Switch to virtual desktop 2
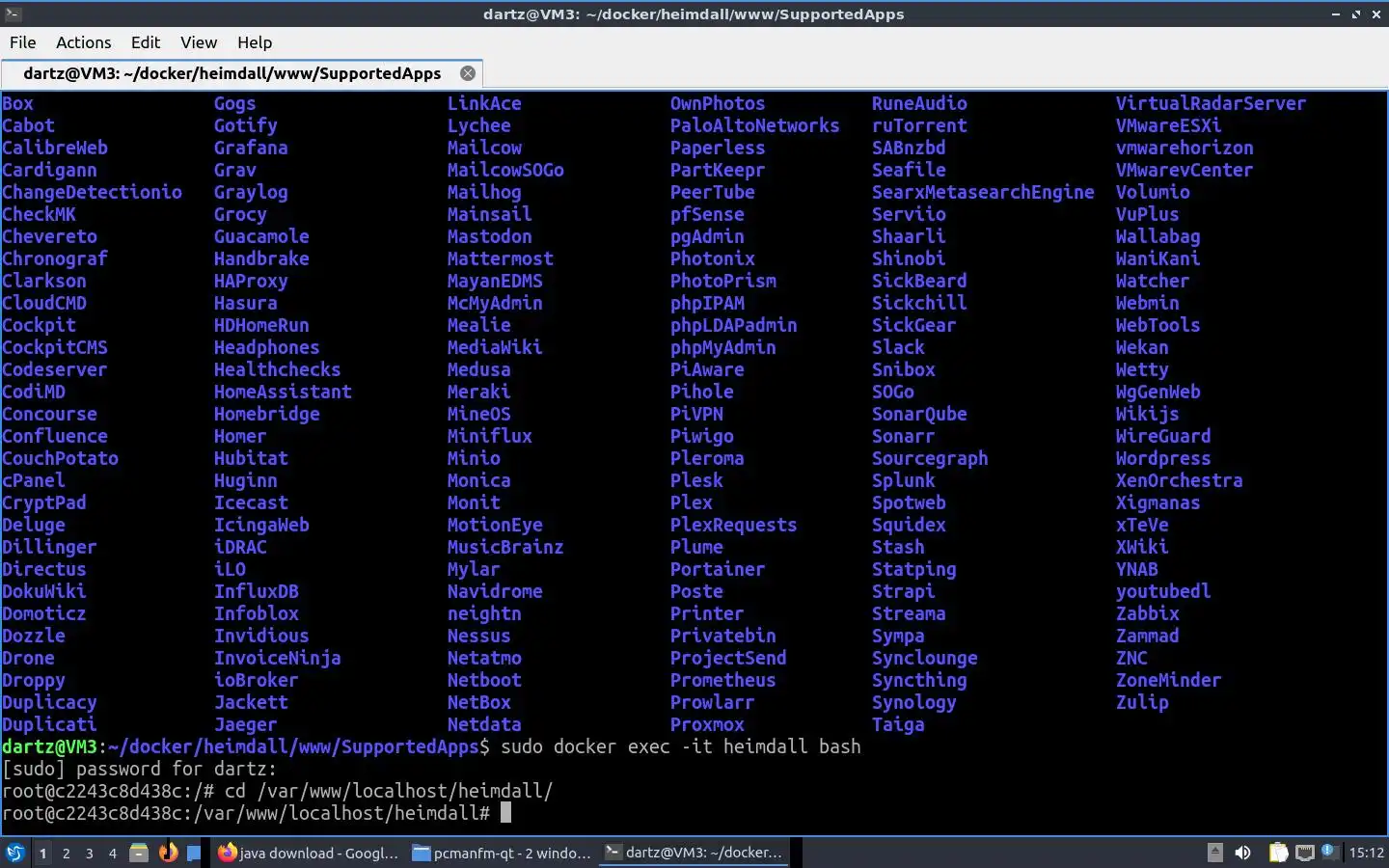Image resolution: width=1389 pixels, height=868 pixels. point(66,853)
